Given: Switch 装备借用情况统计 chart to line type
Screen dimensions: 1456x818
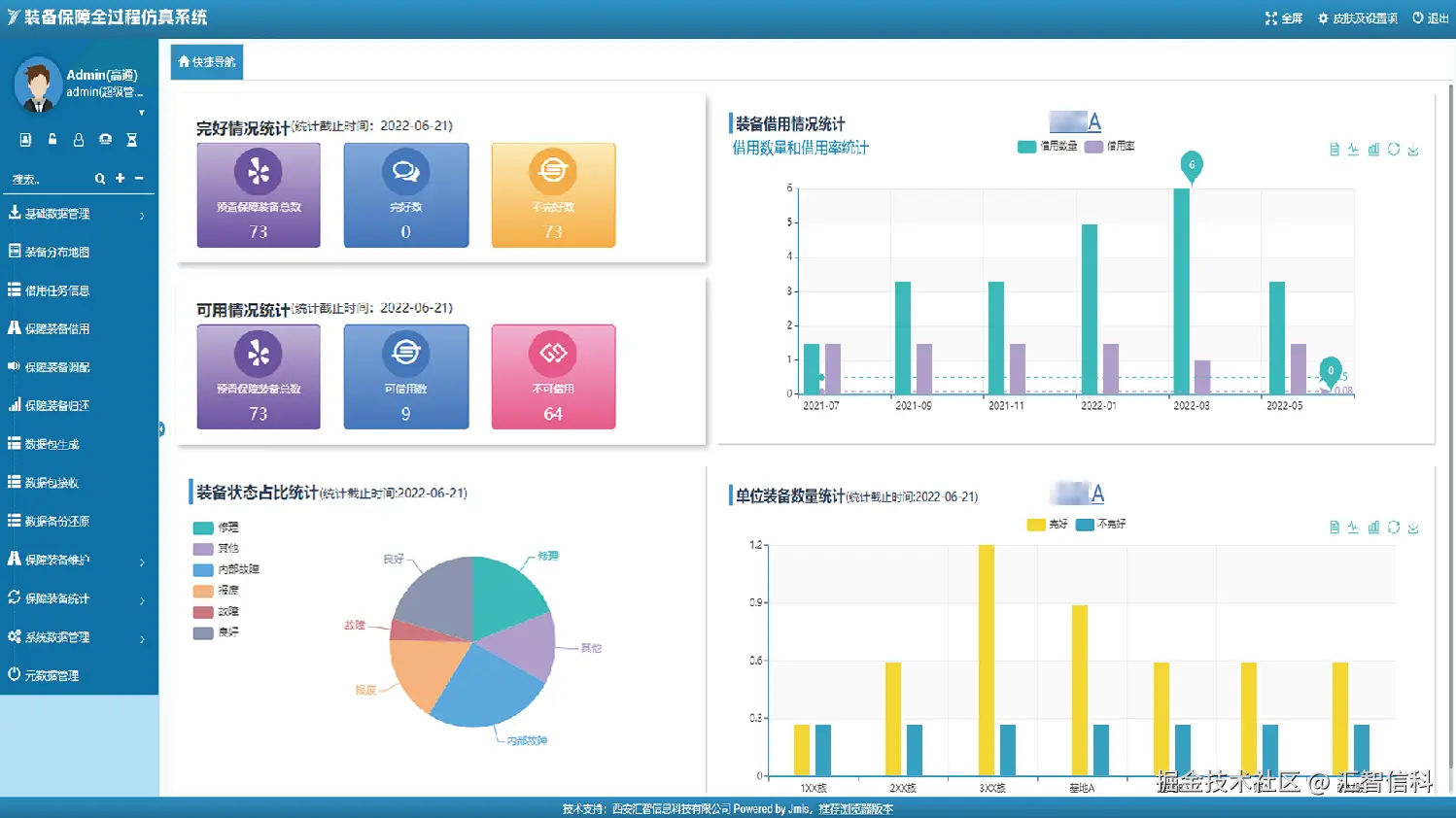Looking at the screenshot, I should (1353, 150).
